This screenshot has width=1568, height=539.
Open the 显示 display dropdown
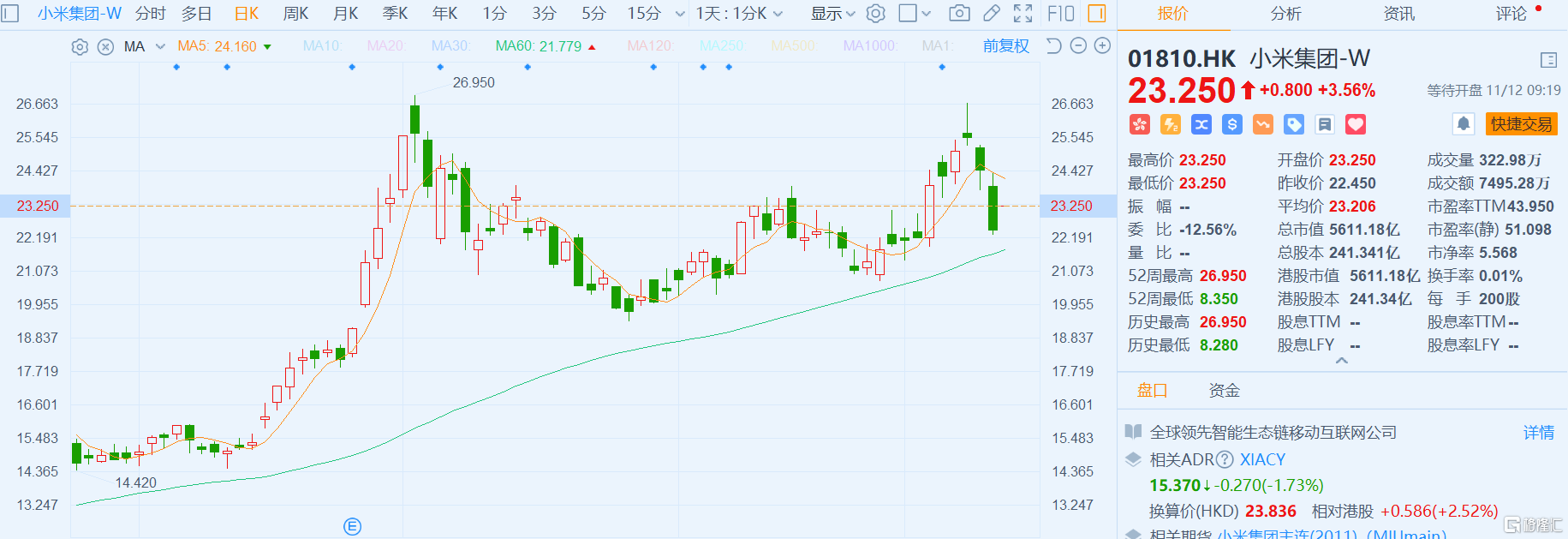[x=832, y=14]
